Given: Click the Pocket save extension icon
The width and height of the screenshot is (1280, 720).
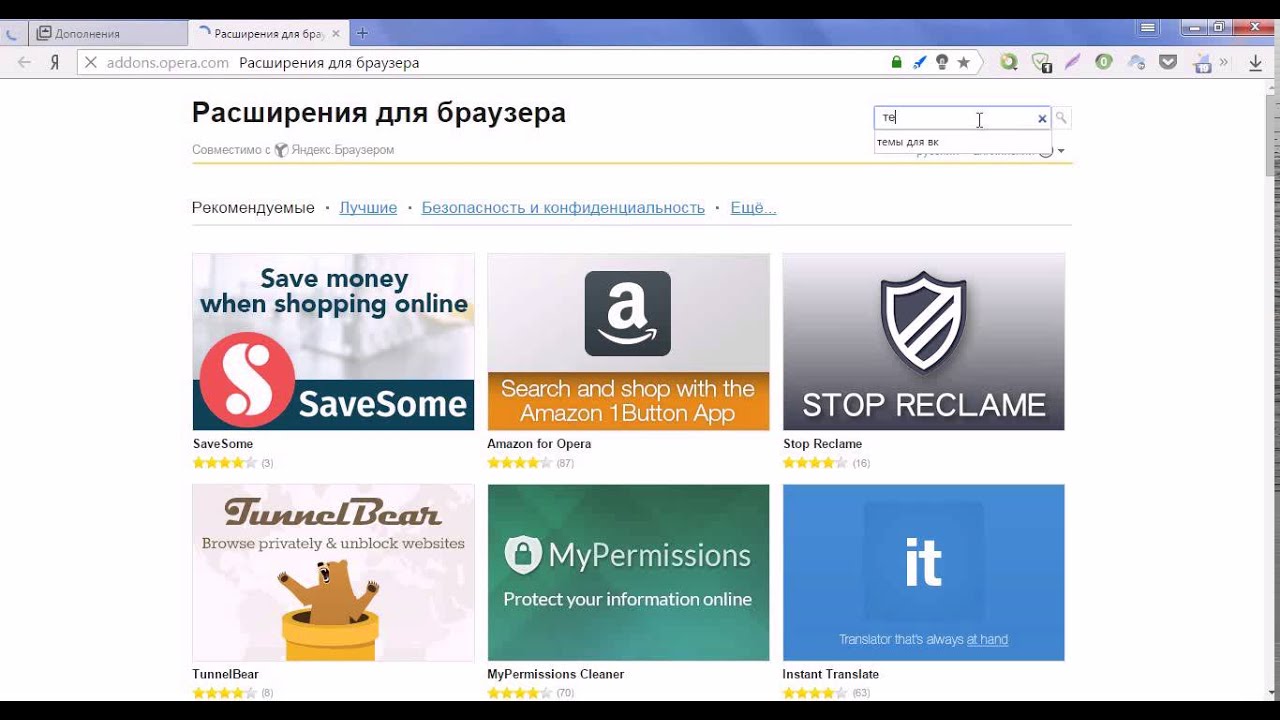Looking at the screenshot, I should (1168, 62).
